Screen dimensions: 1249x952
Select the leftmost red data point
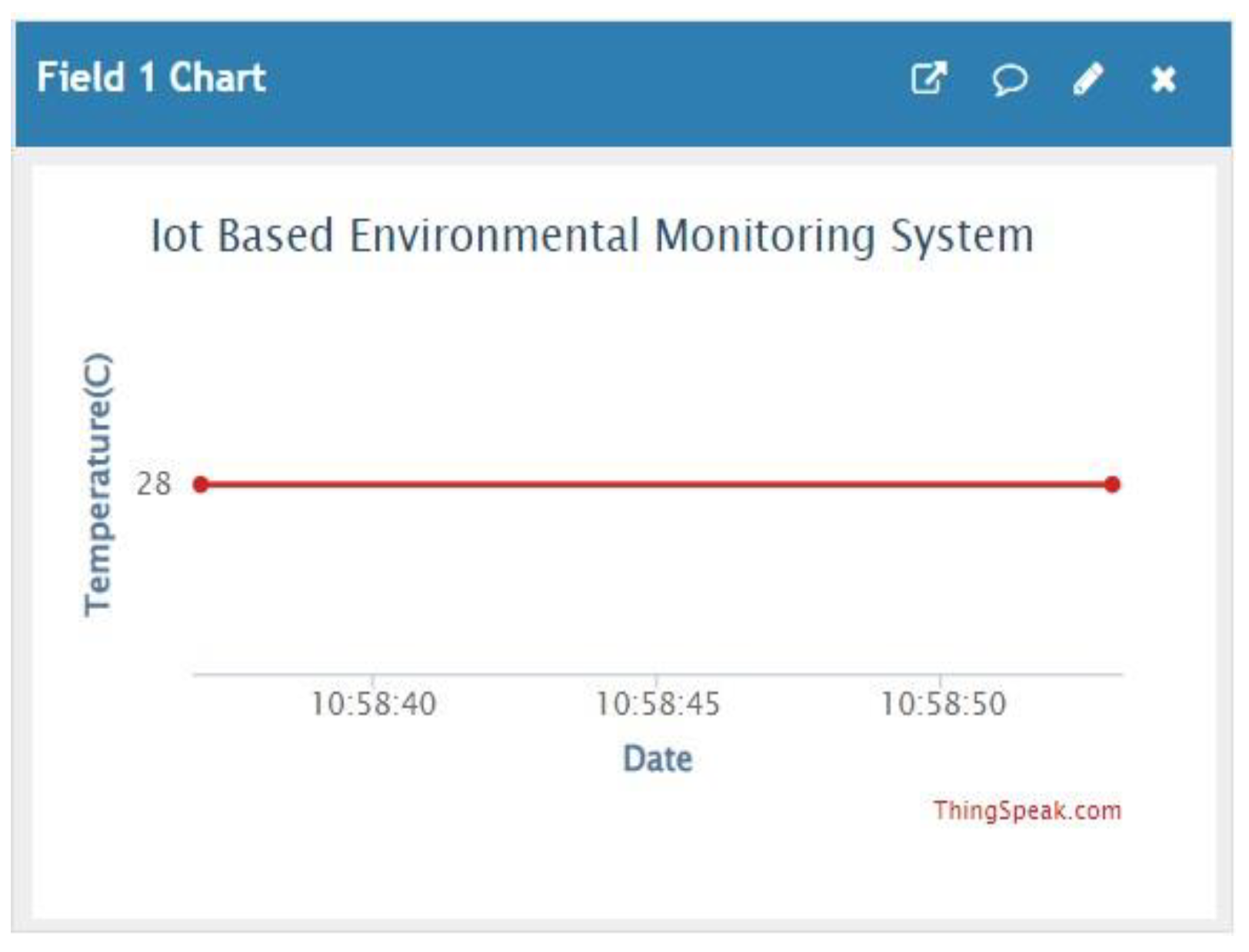pyautogui.click(x=201, y=484)
